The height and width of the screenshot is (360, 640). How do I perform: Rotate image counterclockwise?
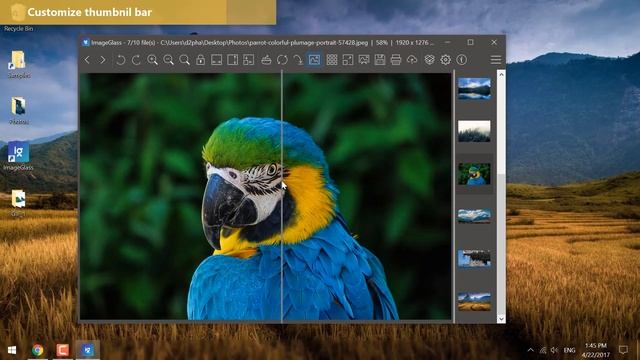point(120,60)
